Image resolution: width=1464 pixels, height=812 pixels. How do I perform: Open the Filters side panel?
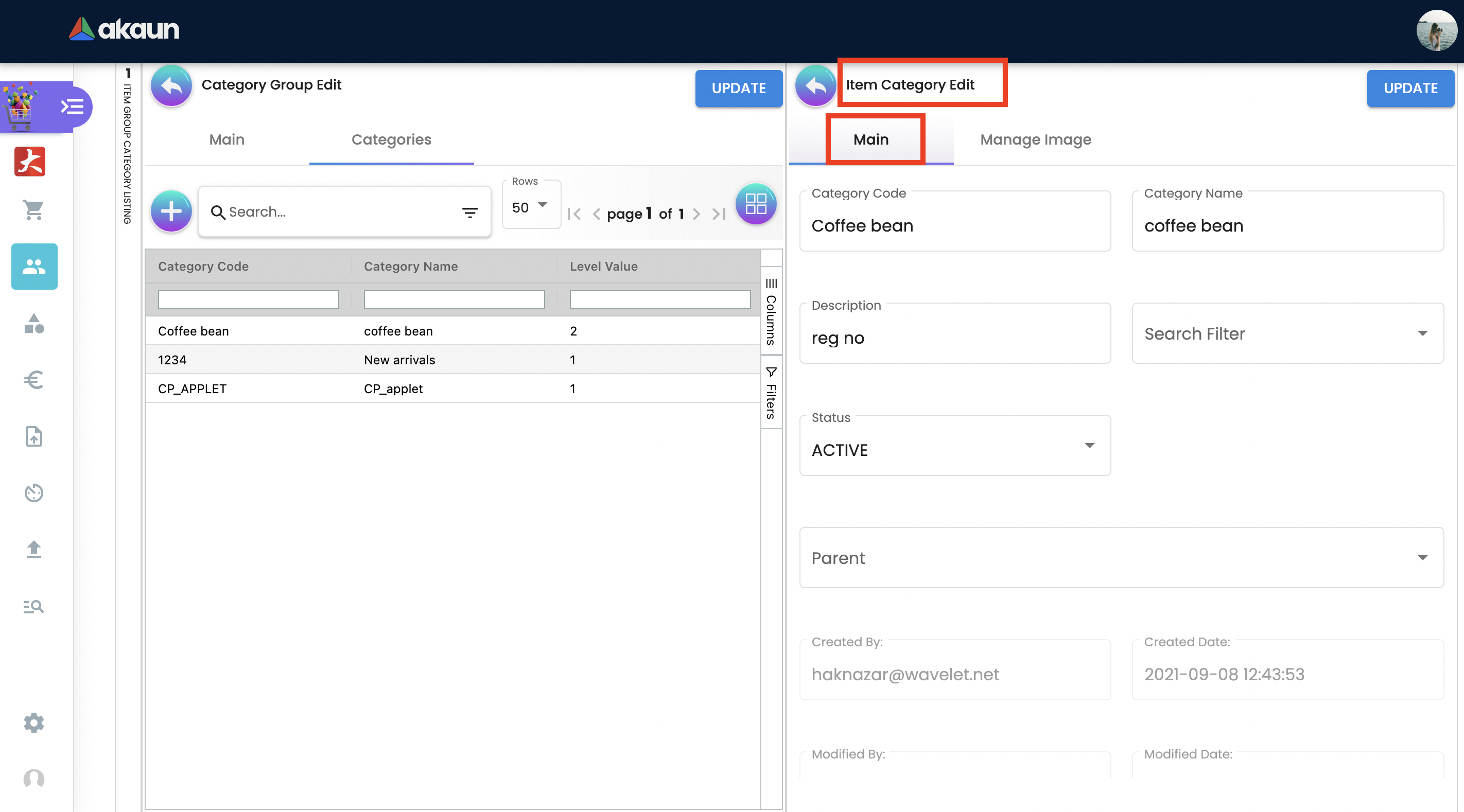(771, 393)
